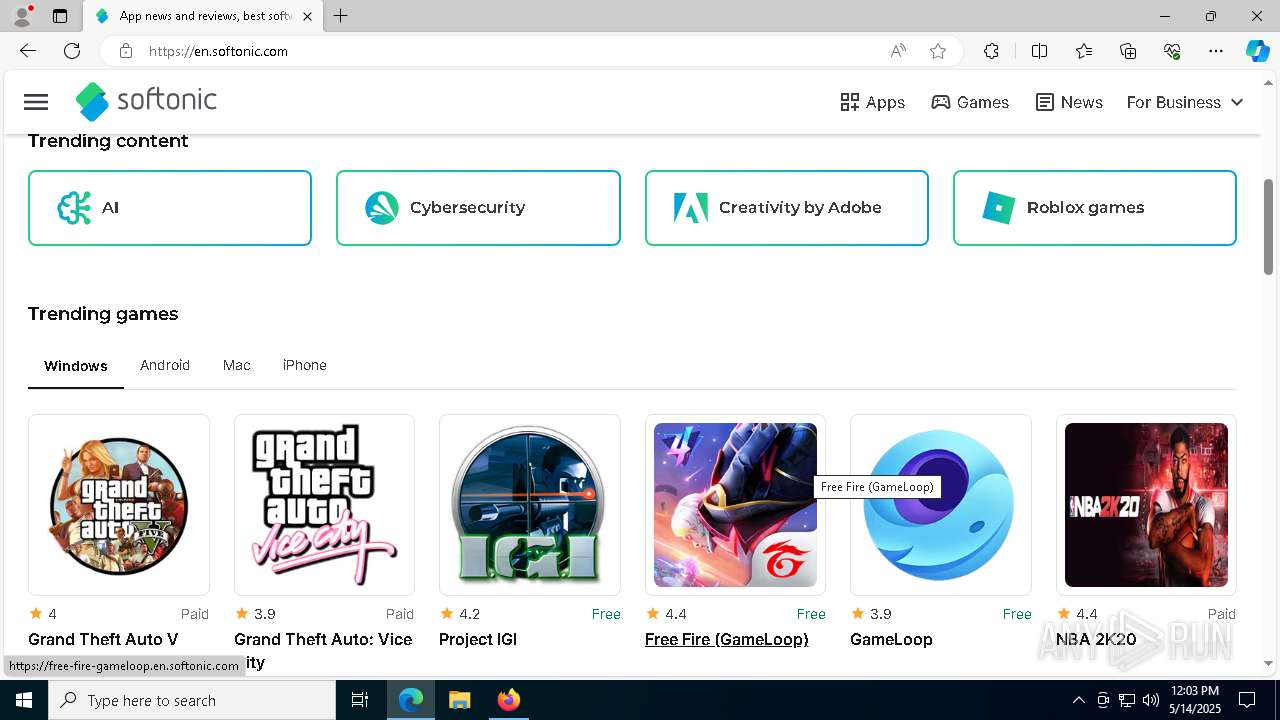The image size is (1280, 720).
Task: Open the Games section
Action: point(970,102)
